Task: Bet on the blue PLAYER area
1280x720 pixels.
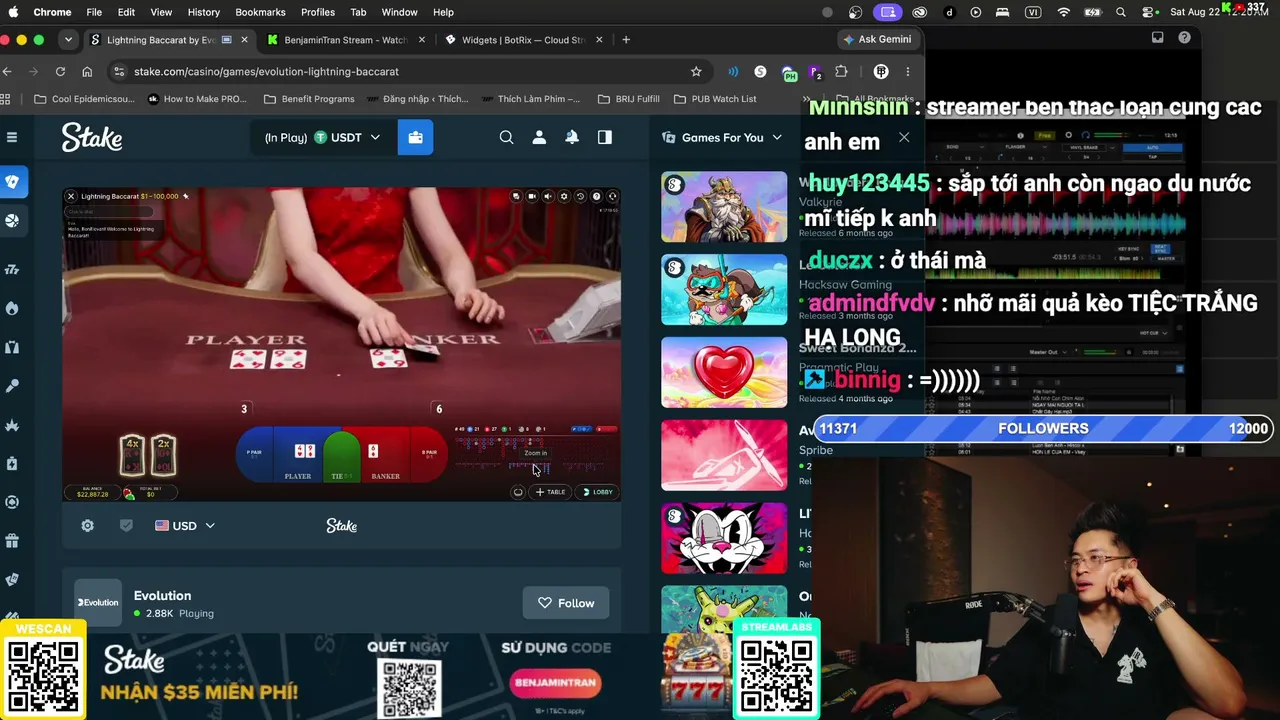Action: coord(298,456)
